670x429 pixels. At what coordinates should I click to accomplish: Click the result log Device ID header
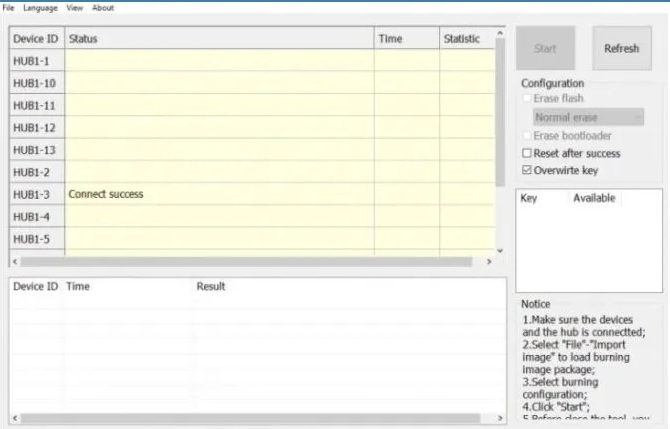35,286
